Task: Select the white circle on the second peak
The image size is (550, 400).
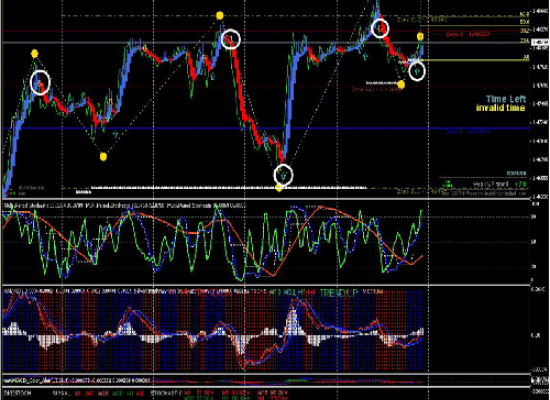Action: 230,39
